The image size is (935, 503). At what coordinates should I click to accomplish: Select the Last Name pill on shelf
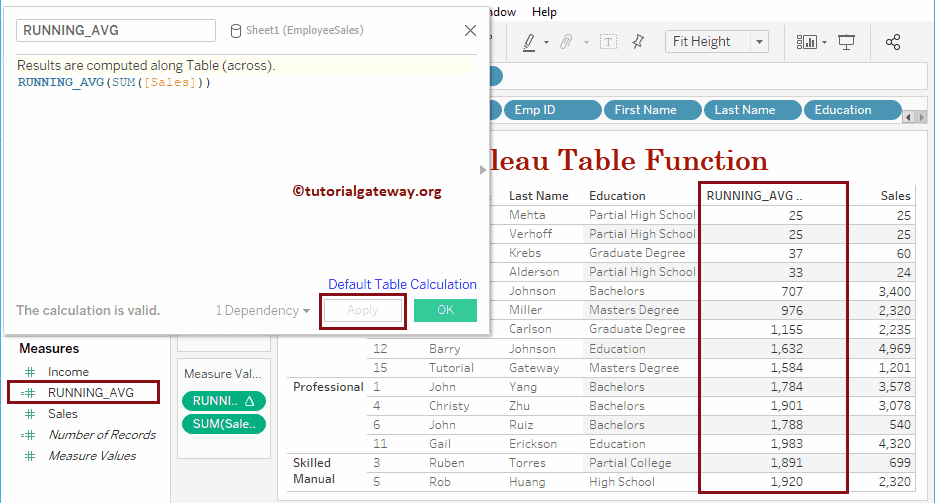tap(753, 110)
